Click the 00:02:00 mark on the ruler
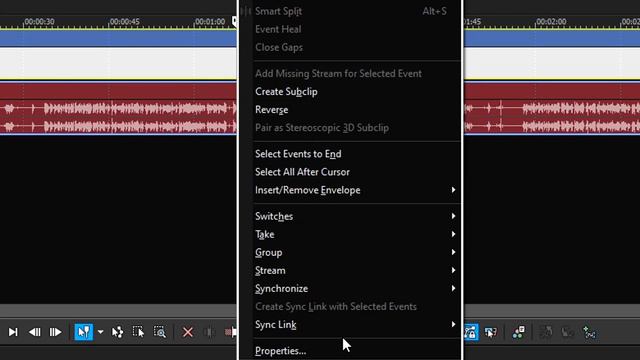The image size is (640, 360). [551, 22]
